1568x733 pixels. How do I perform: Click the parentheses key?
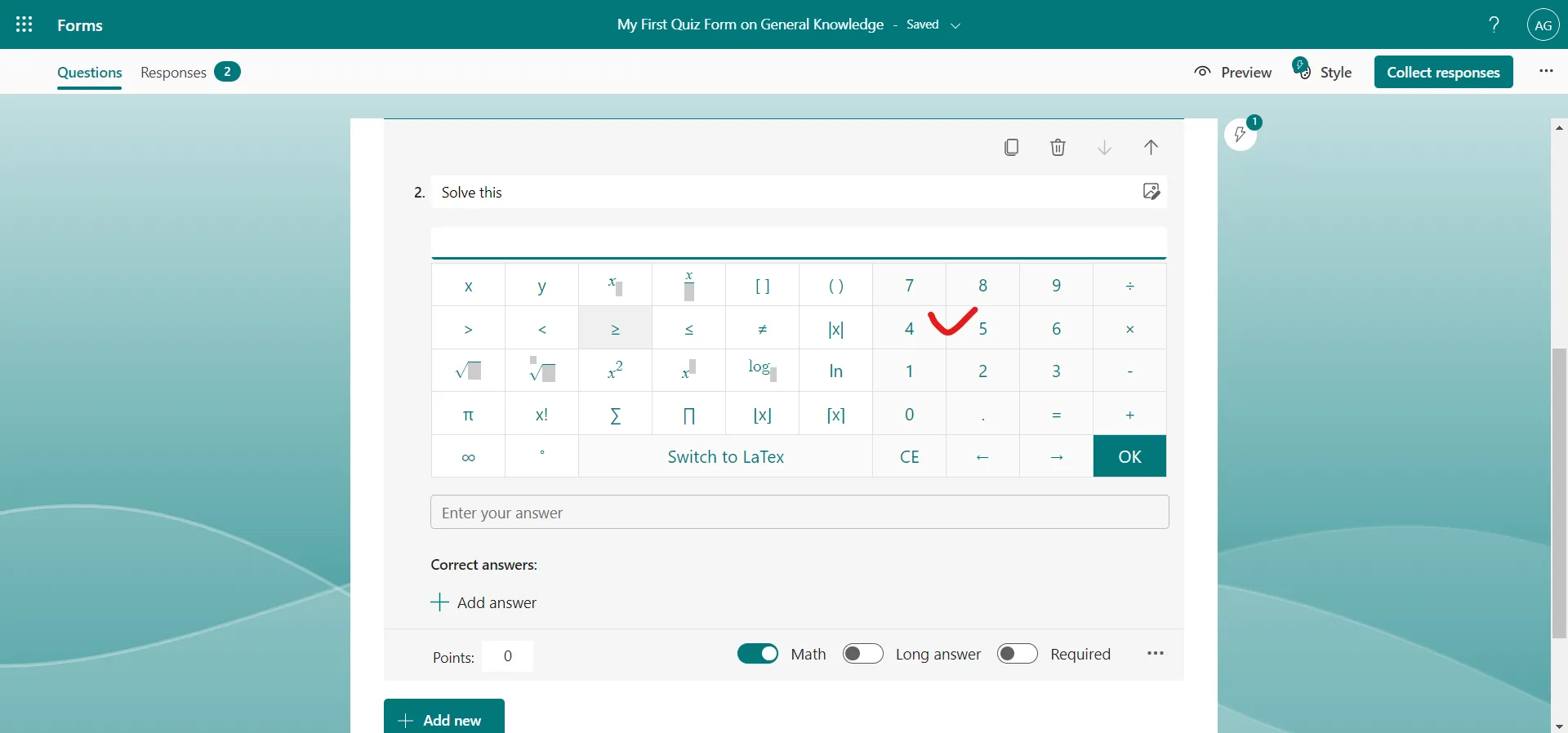[x=835, y=285]
